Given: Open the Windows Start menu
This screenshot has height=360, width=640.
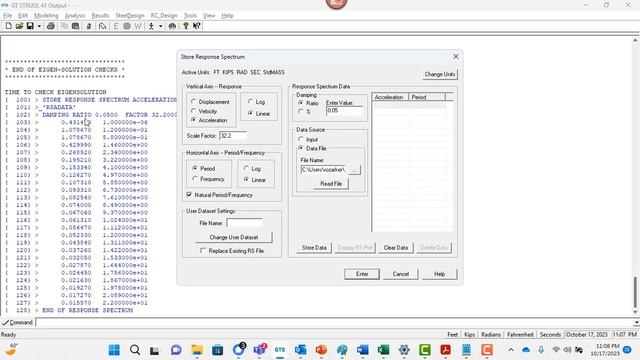Looking at the screenshot, I should (x=114, y=350).
